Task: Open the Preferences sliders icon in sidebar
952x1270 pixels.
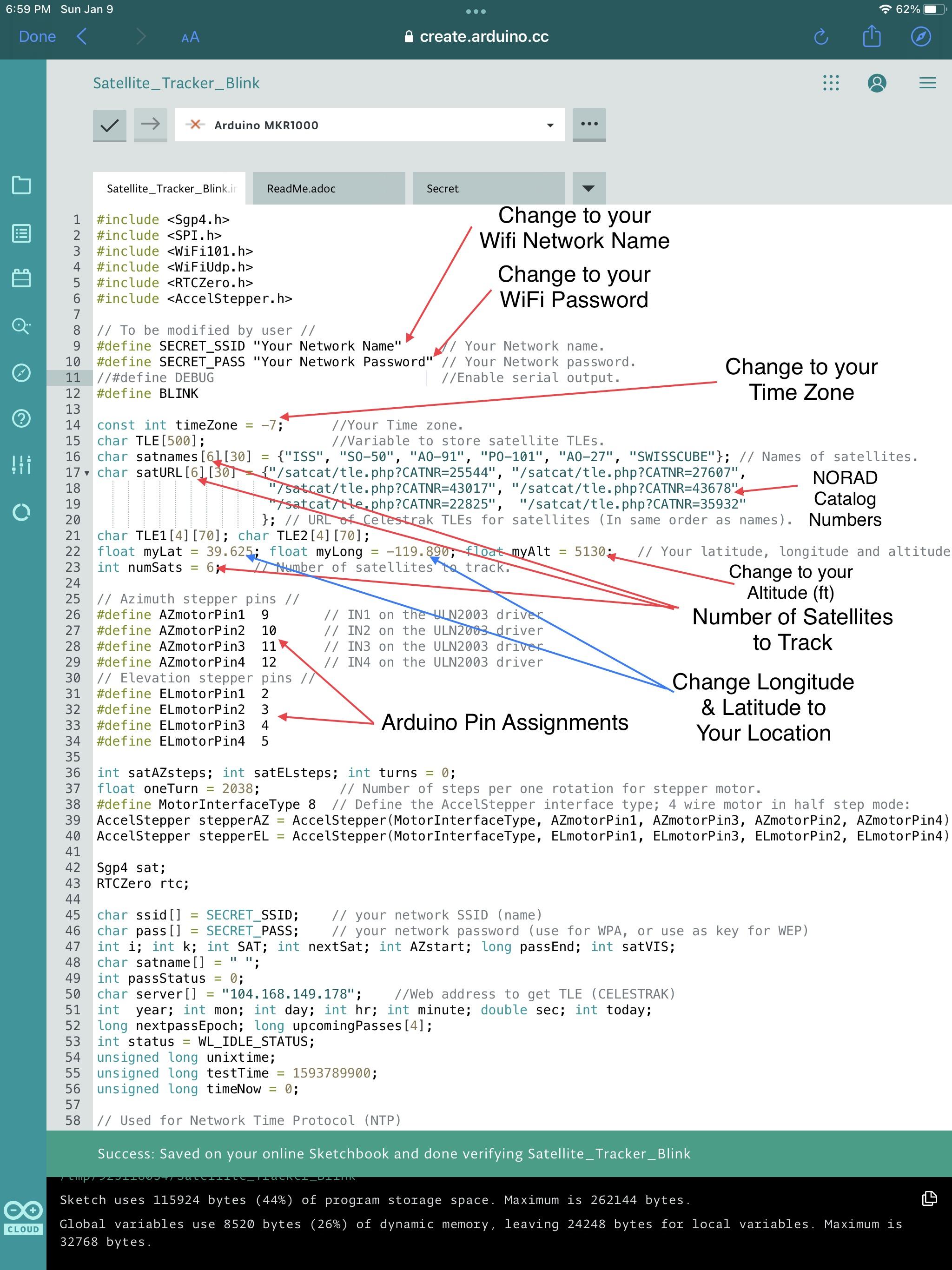Action: pyautogui.click(x=22, y=464)
